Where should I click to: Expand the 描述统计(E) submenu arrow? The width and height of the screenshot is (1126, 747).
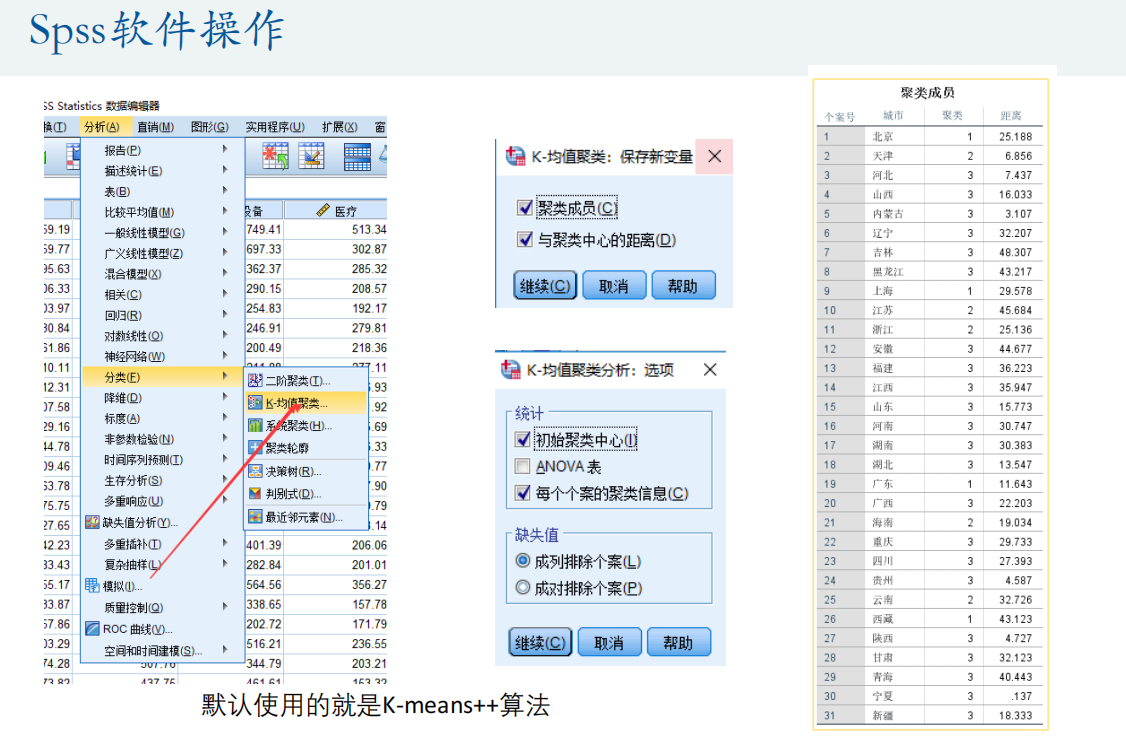[225, 170]
